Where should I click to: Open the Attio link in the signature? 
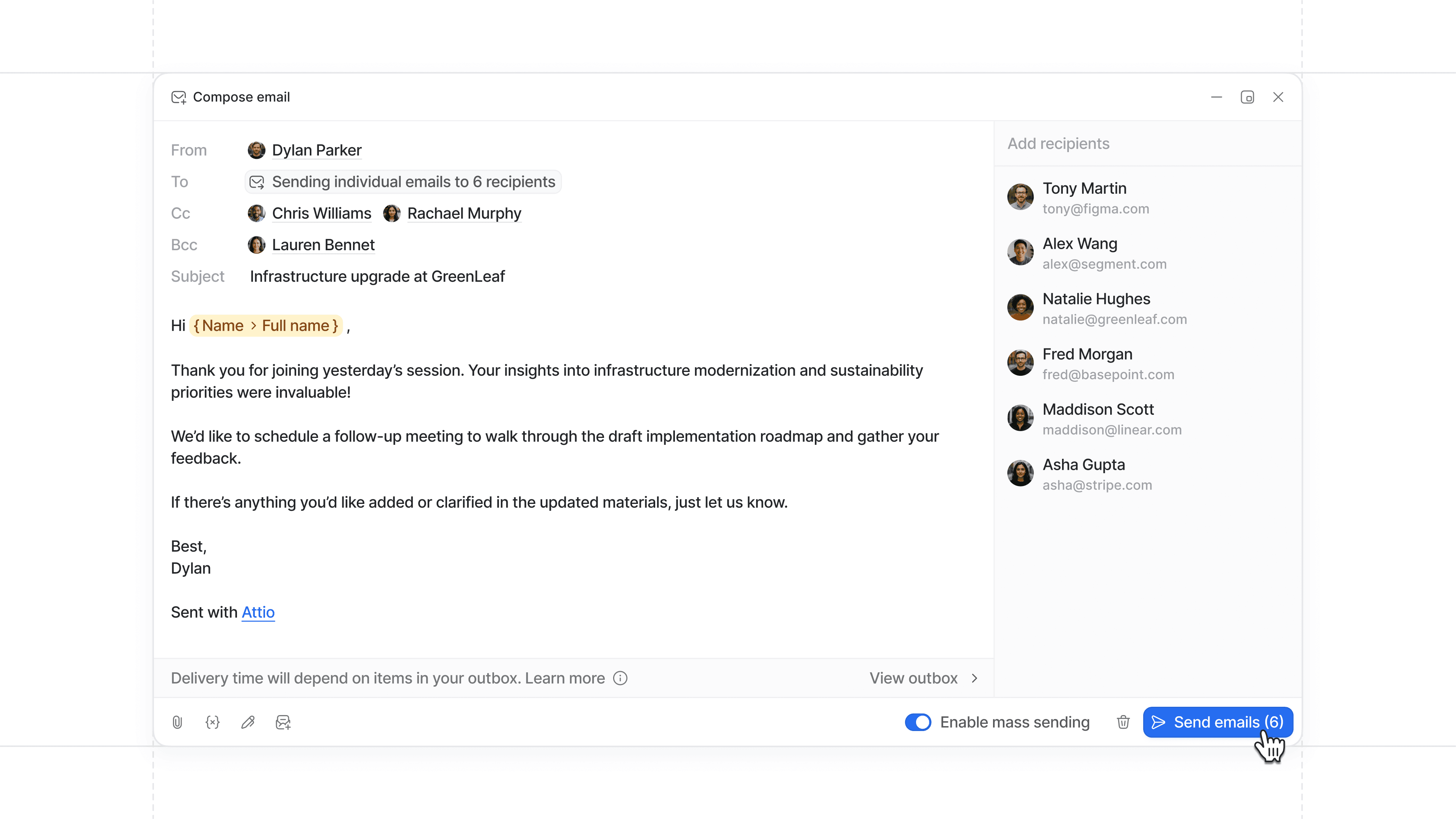click(x=258, y=612)
